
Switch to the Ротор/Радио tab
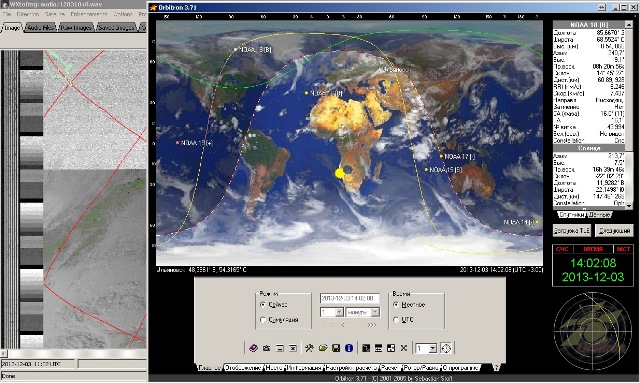click(421, 367)
